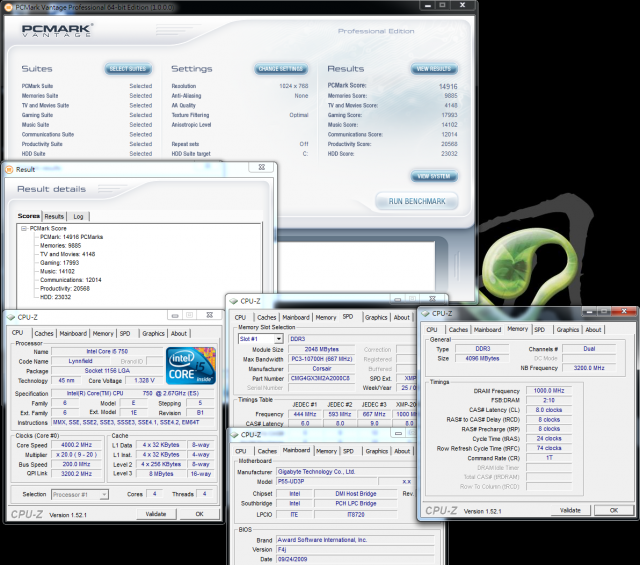The image size is (640, 565).
Task: Click the CPU-Z Memory window title icon
Action: (x=425, y=314)
